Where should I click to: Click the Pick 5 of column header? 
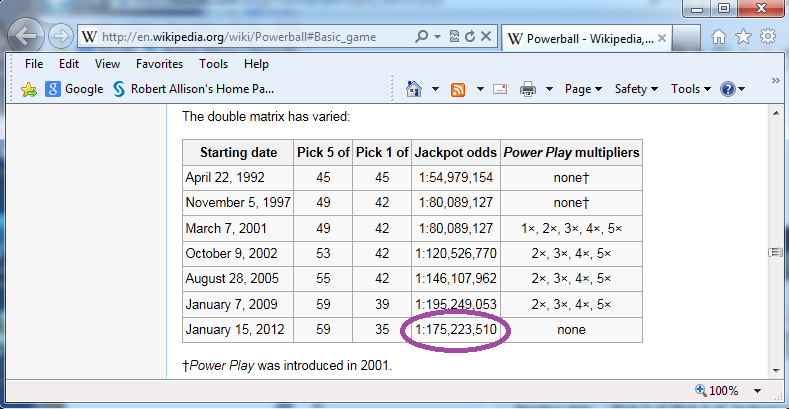point(323,152)
